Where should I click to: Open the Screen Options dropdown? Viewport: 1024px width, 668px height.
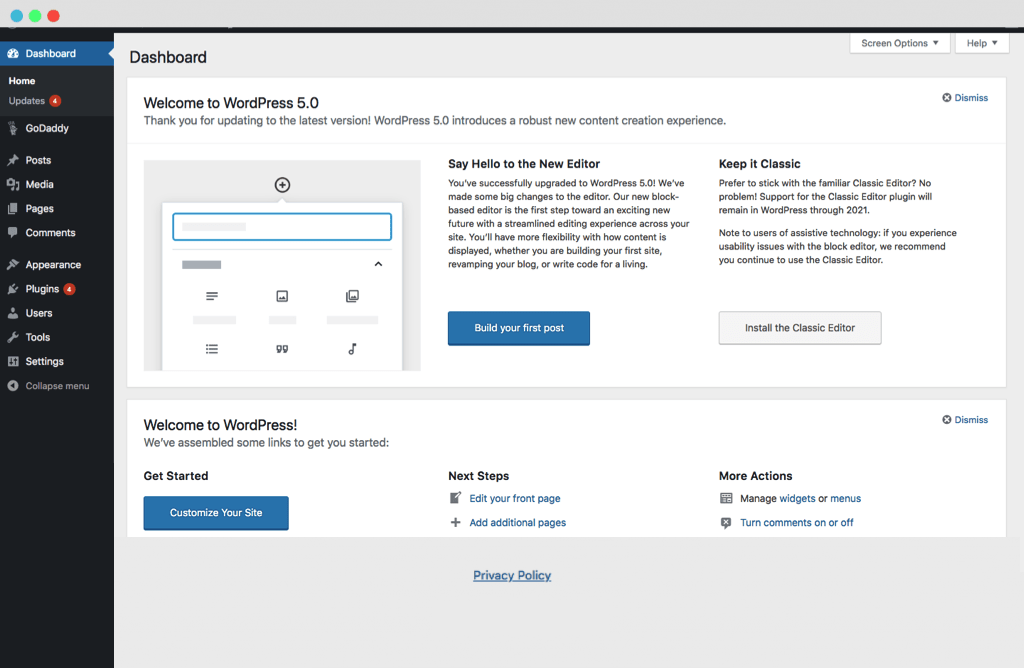tap(899, 43)
